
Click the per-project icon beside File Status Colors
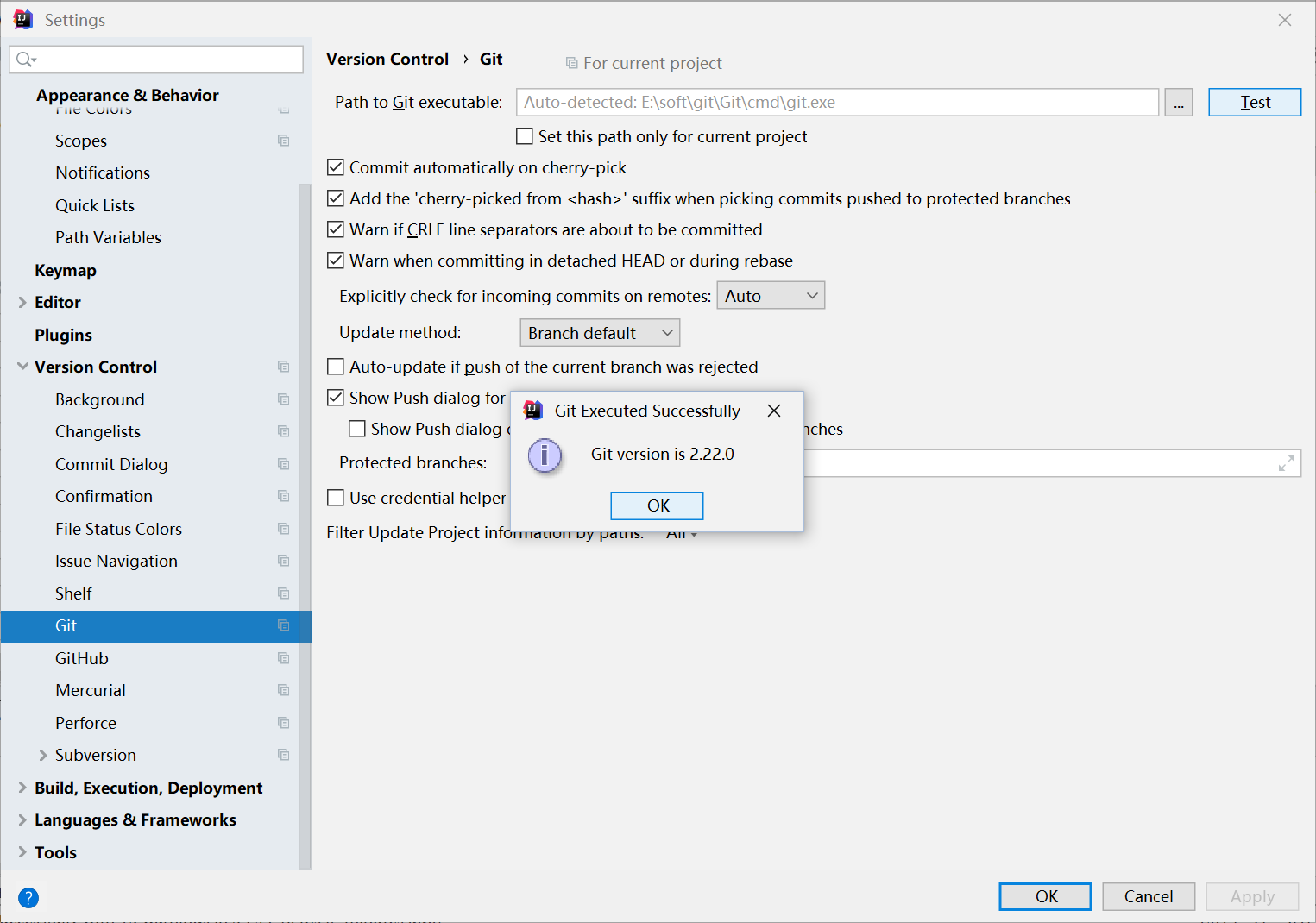click(x=283, y=529)
